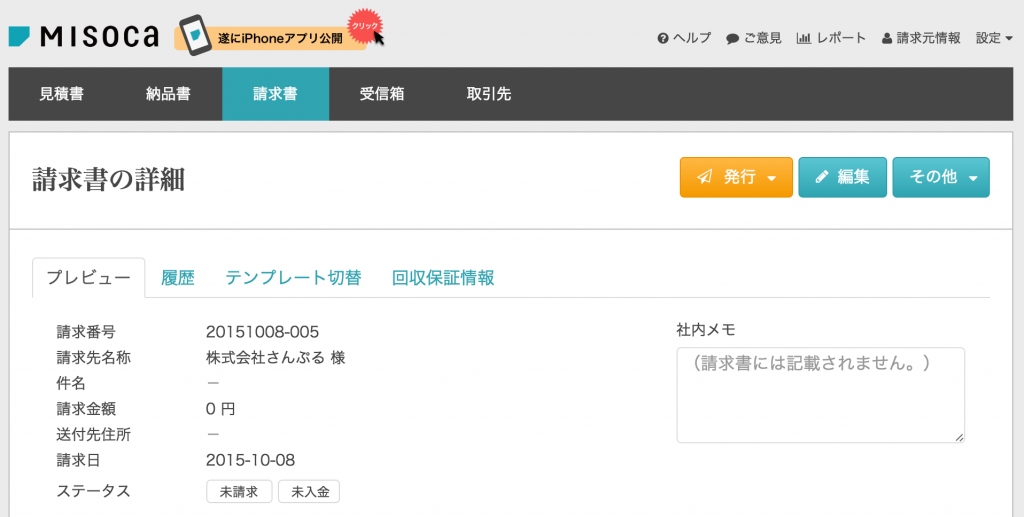Switch to the 履歴 tab
This screenshot has height=517, width=1024.
178,278
